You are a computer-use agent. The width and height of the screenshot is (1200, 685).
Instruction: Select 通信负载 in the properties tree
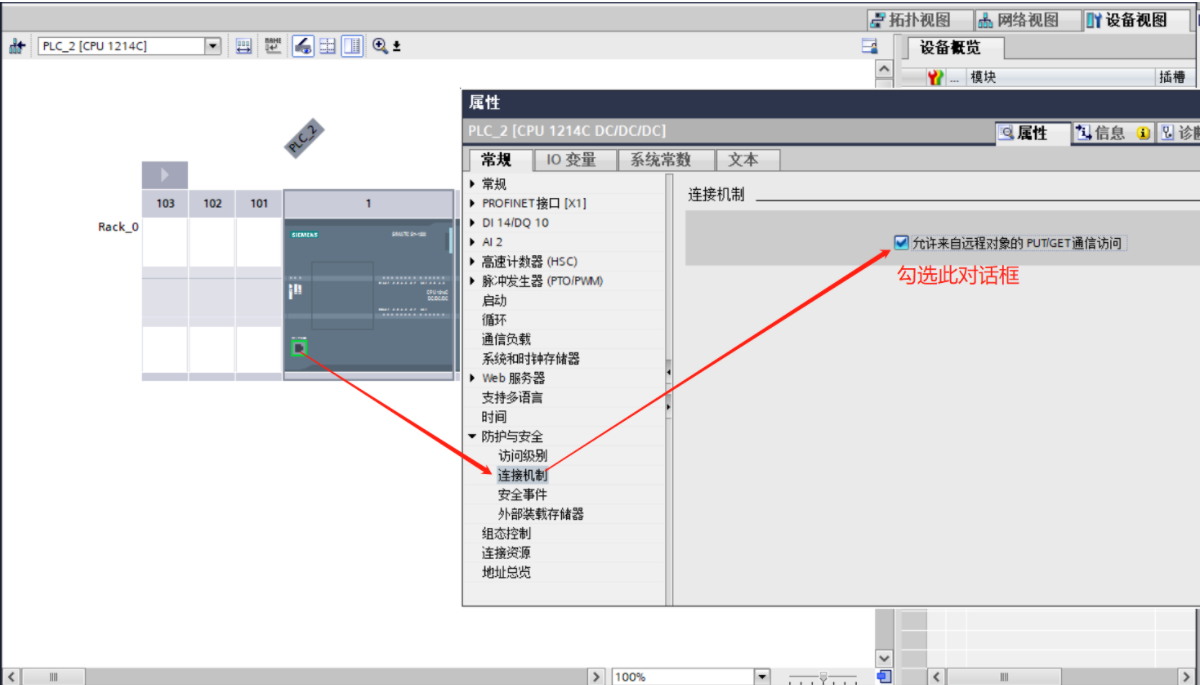(506, 339)
